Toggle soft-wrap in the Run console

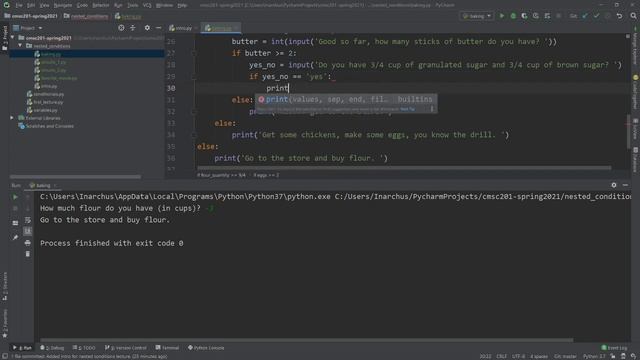tap(27, 220)
